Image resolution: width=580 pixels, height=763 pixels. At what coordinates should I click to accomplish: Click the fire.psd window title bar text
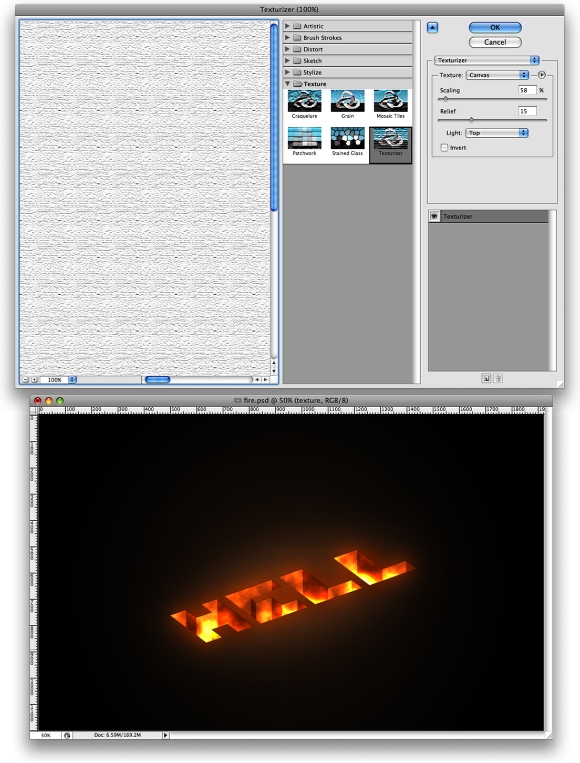point(295,400)
